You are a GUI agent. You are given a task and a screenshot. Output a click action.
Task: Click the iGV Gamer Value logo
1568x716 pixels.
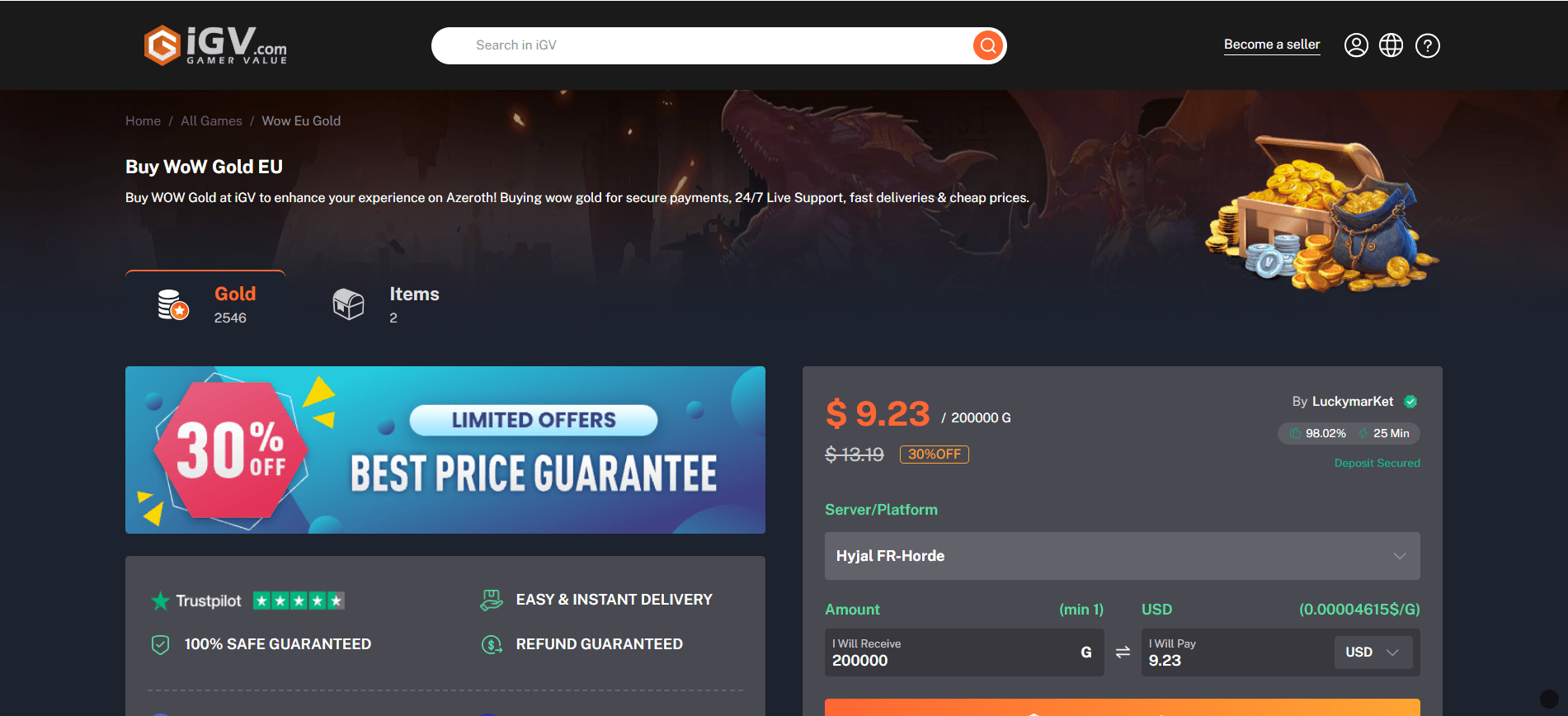coord(215,45)
